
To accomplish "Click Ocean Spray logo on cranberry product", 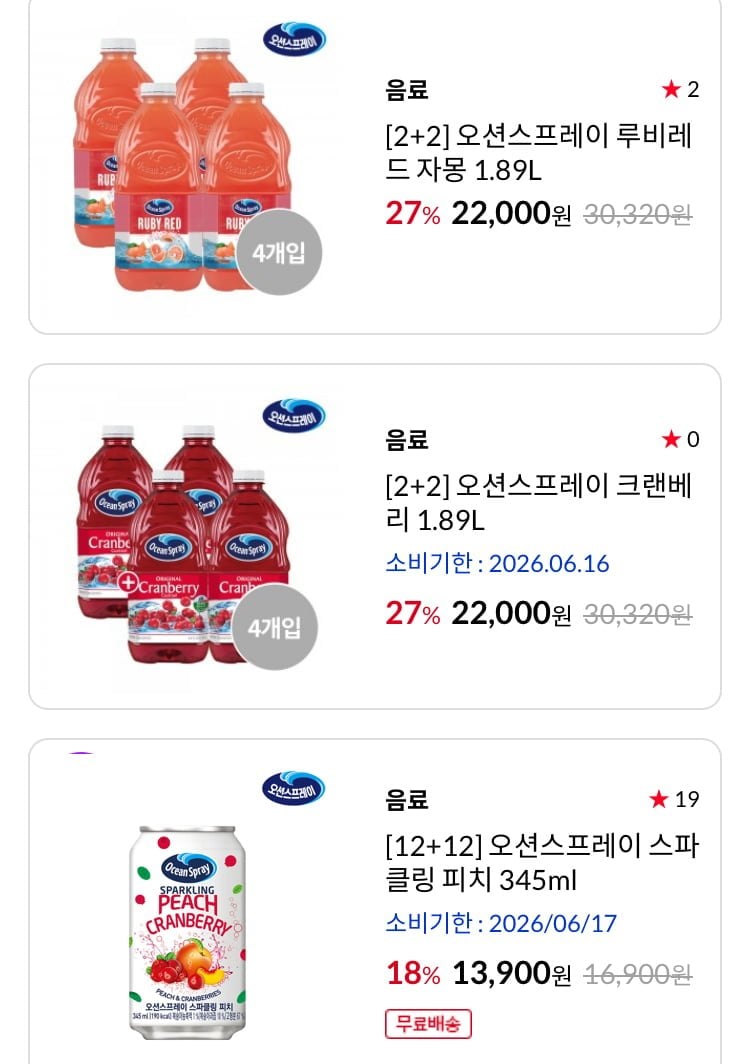I will [294, 414].
